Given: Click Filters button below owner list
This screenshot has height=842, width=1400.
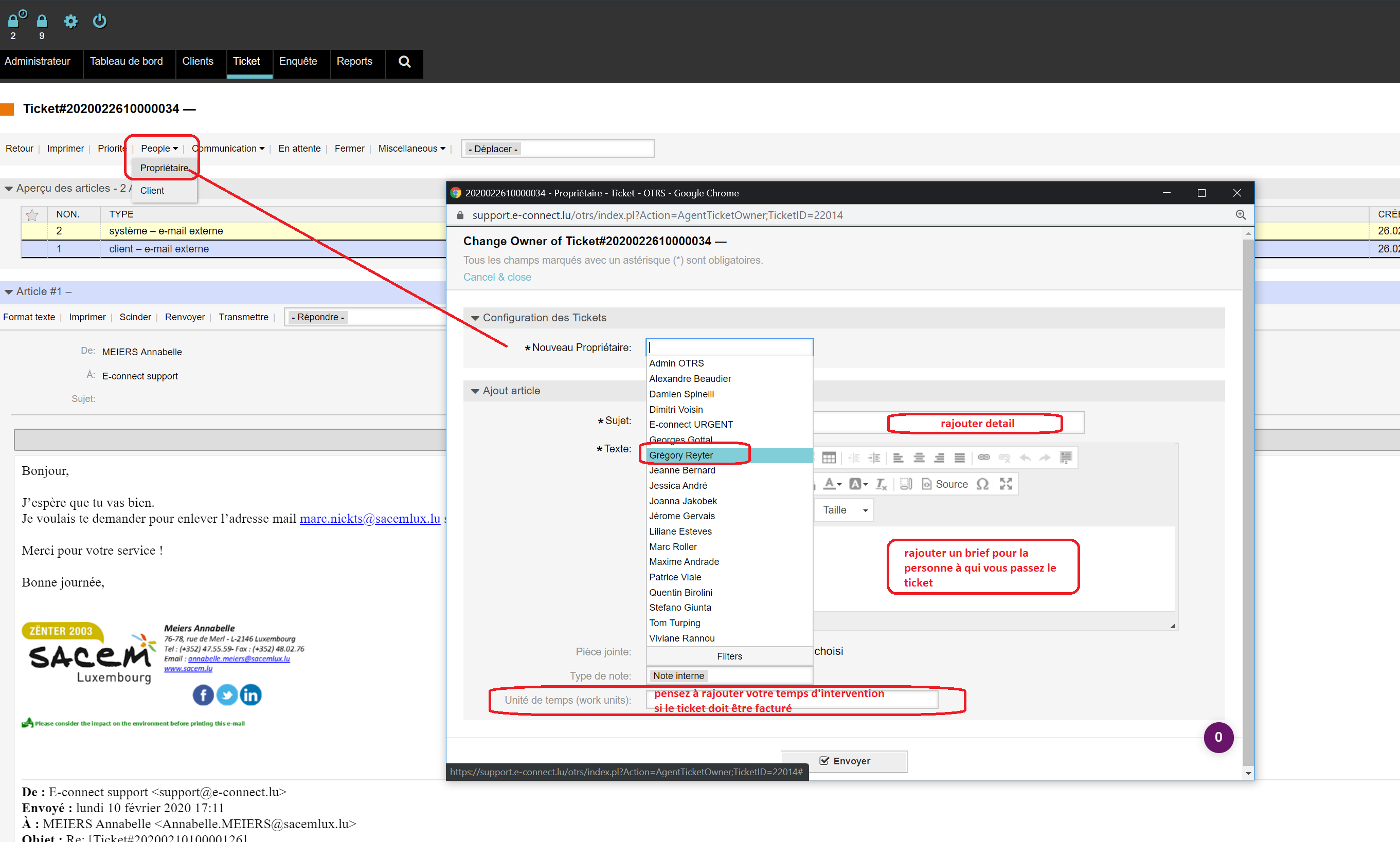Looking at the screenshot, I should (729, 656).
